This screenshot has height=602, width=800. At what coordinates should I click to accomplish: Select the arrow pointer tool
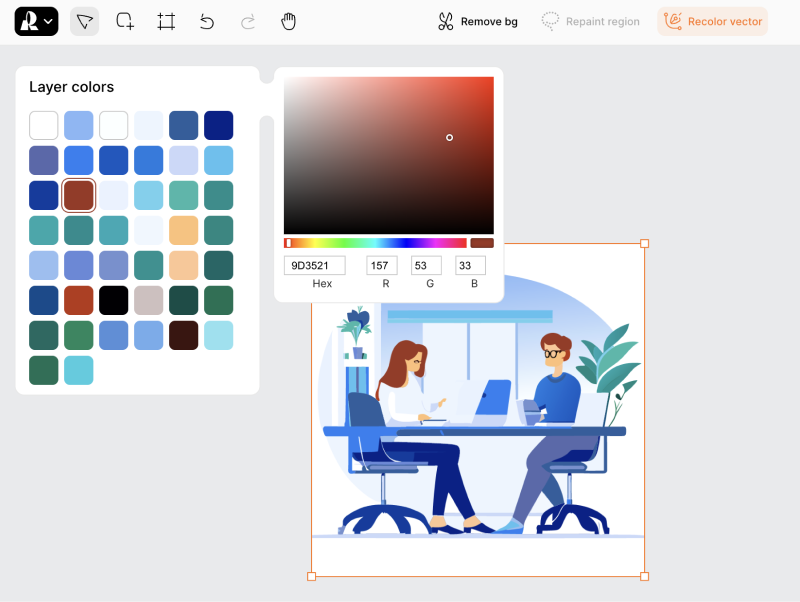coord(85,21)
